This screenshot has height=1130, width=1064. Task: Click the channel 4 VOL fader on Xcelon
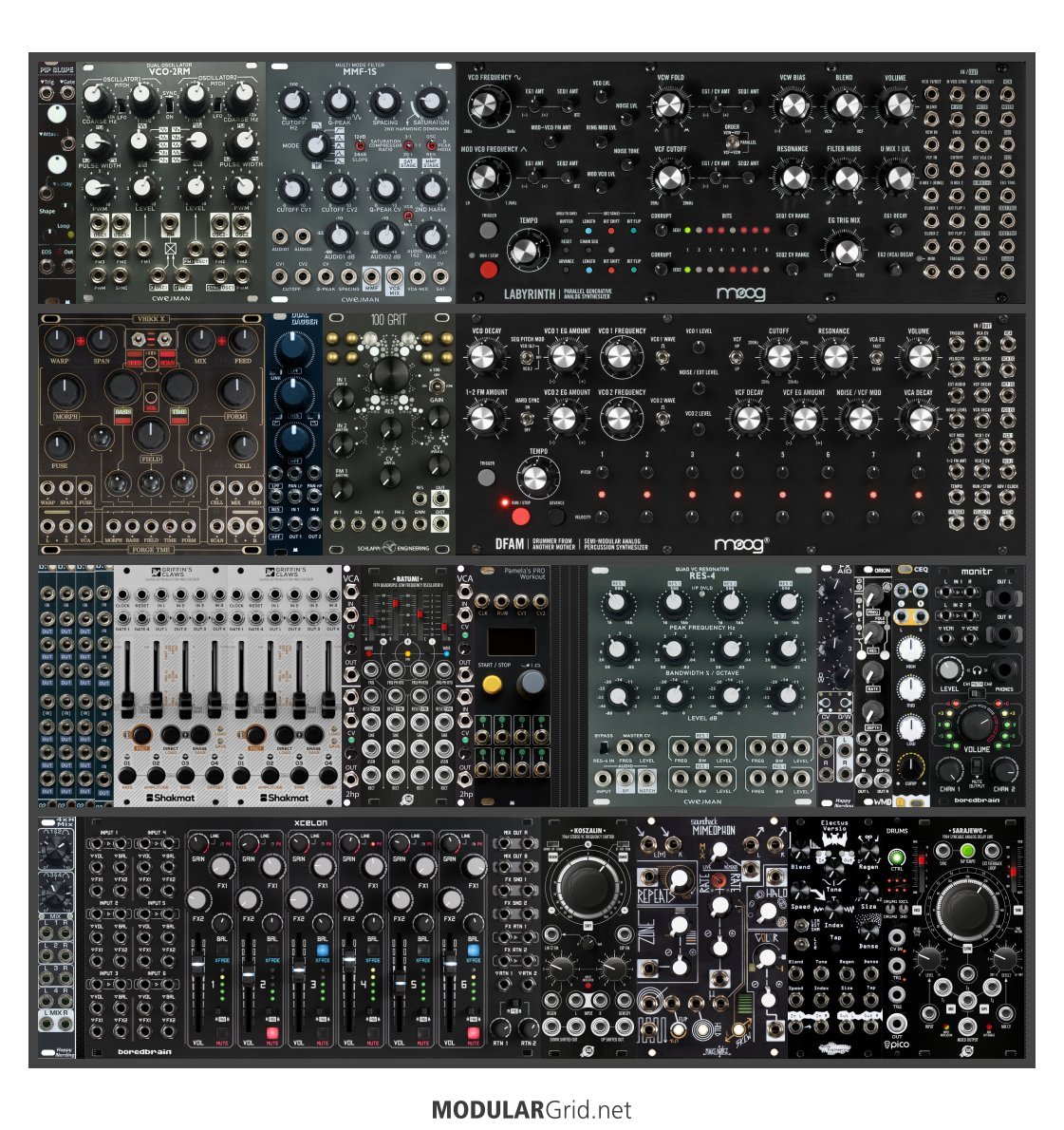349,959
